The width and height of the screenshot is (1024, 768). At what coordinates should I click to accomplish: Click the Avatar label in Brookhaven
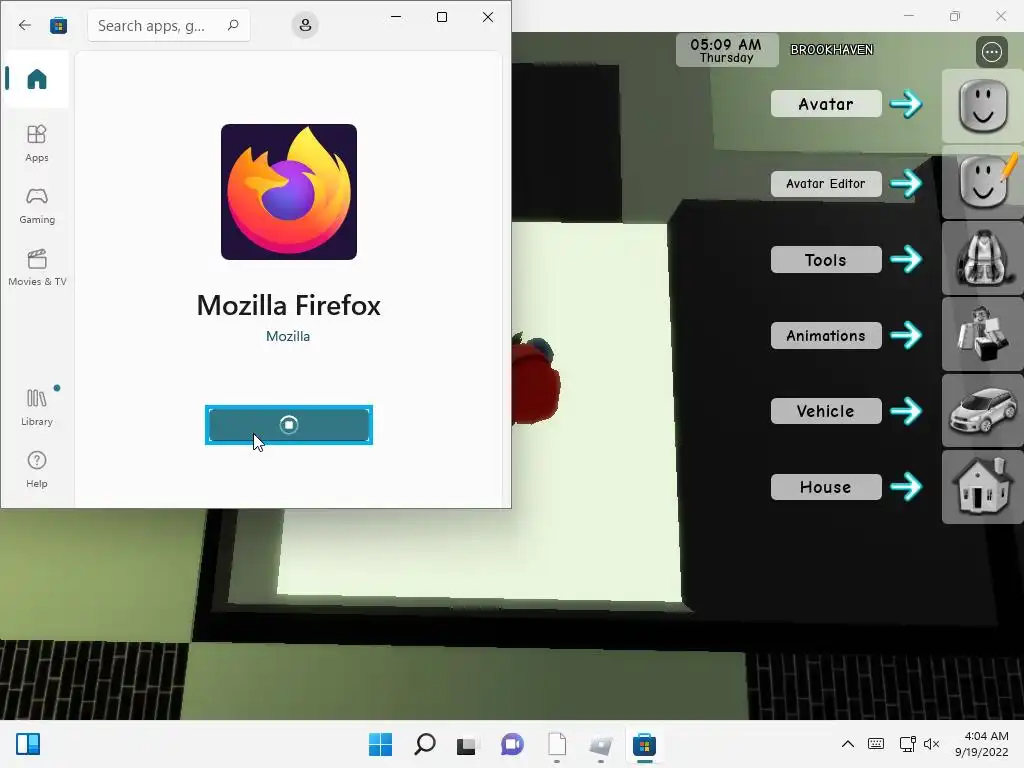click(x=826, y=104)
